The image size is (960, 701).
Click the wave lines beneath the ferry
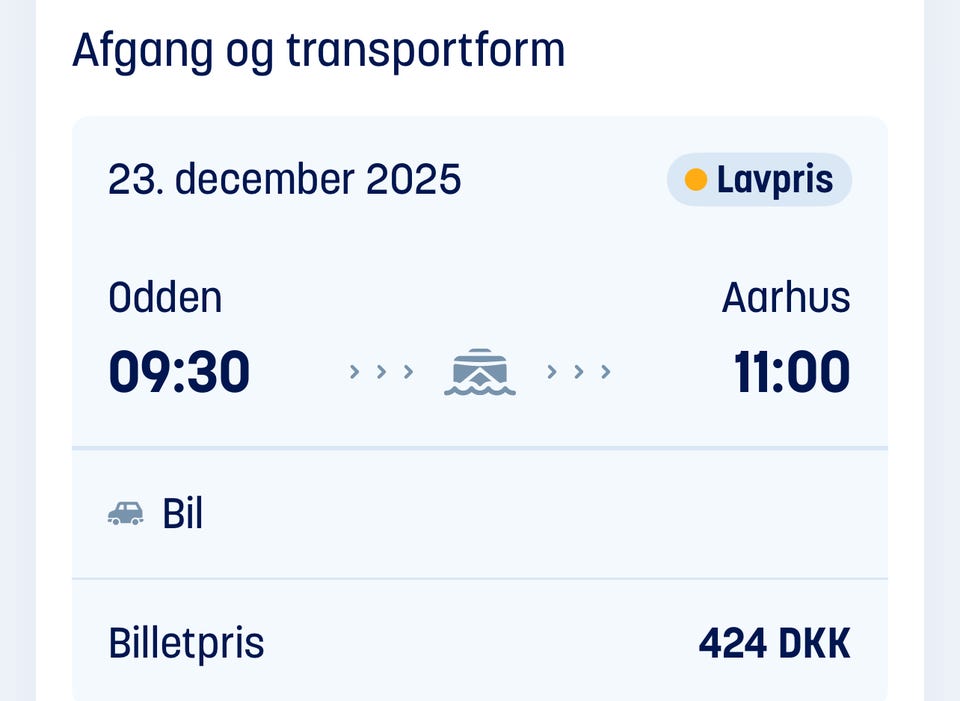(479, 389)
